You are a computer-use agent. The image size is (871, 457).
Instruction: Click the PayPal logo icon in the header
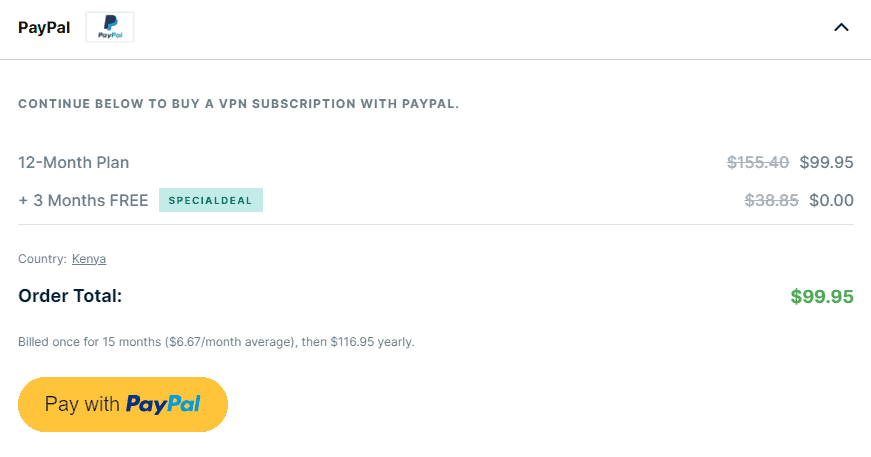coord(110,27)
